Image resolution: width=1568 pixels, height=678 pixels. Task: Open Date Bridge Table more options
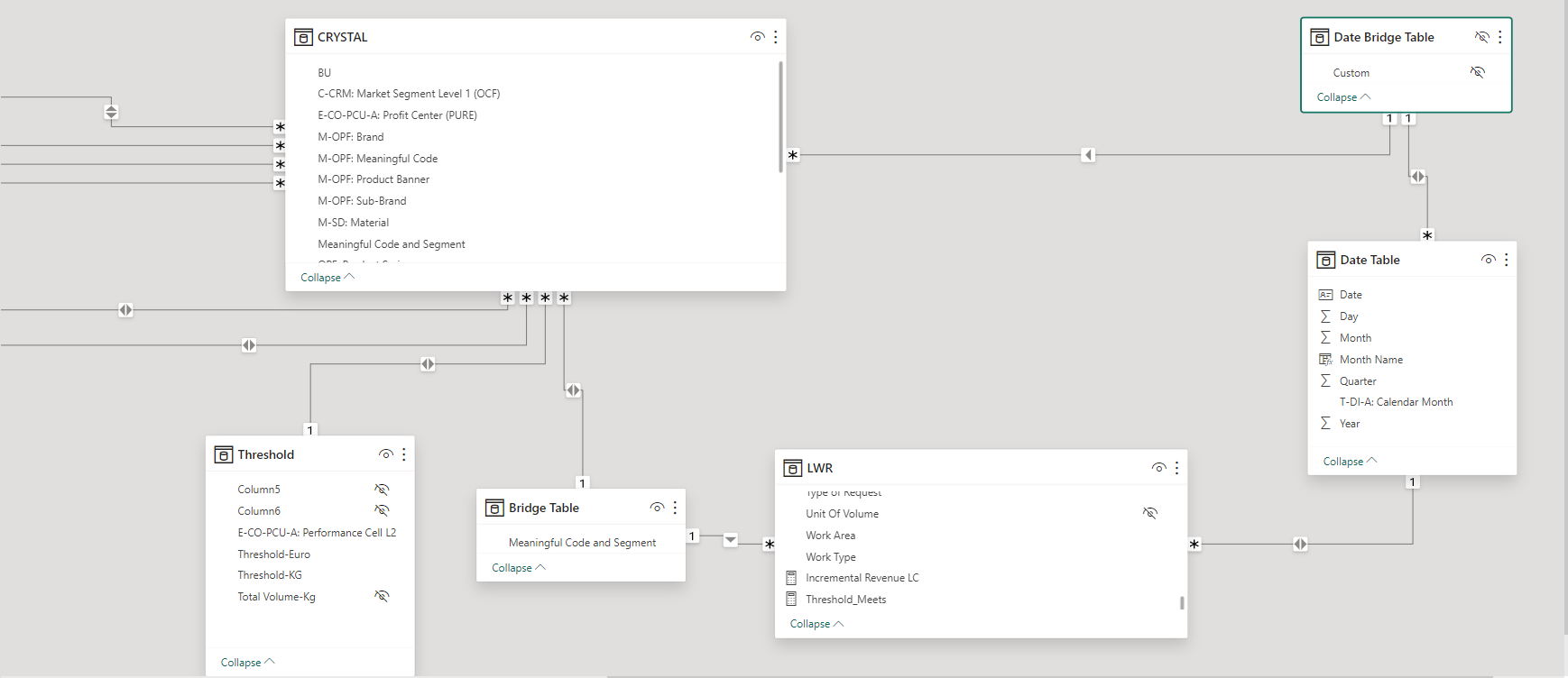coord(1500,37)
